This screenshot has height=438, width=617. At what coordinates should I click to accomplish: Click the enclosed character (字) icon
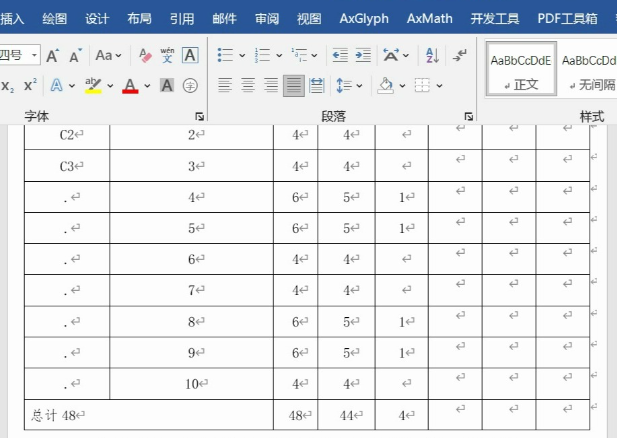pos(190,86)
